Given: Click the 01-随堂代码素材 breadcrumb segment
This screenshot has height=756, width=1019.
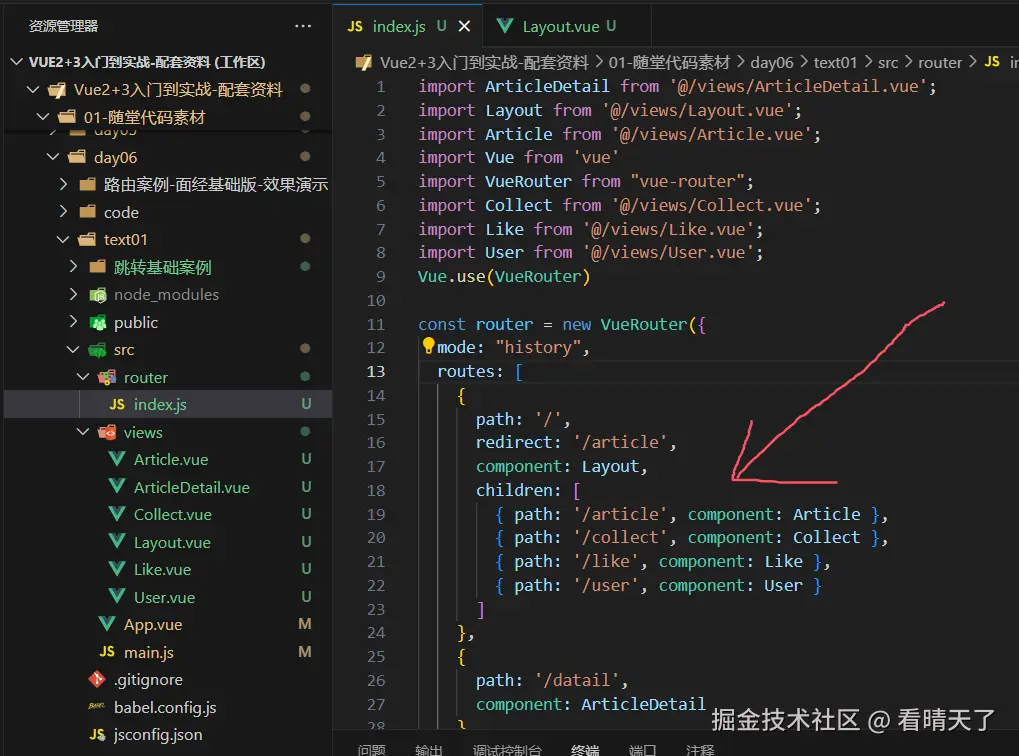Looking at the screenshot, I should 669,62.
